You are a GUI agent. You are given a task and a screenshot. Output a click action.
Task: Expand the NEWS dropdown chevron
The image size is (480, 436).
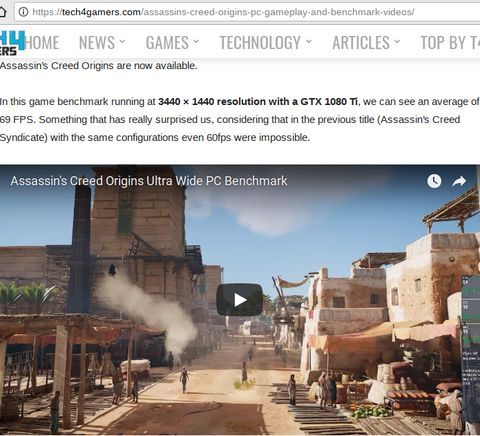coord(122,42)
